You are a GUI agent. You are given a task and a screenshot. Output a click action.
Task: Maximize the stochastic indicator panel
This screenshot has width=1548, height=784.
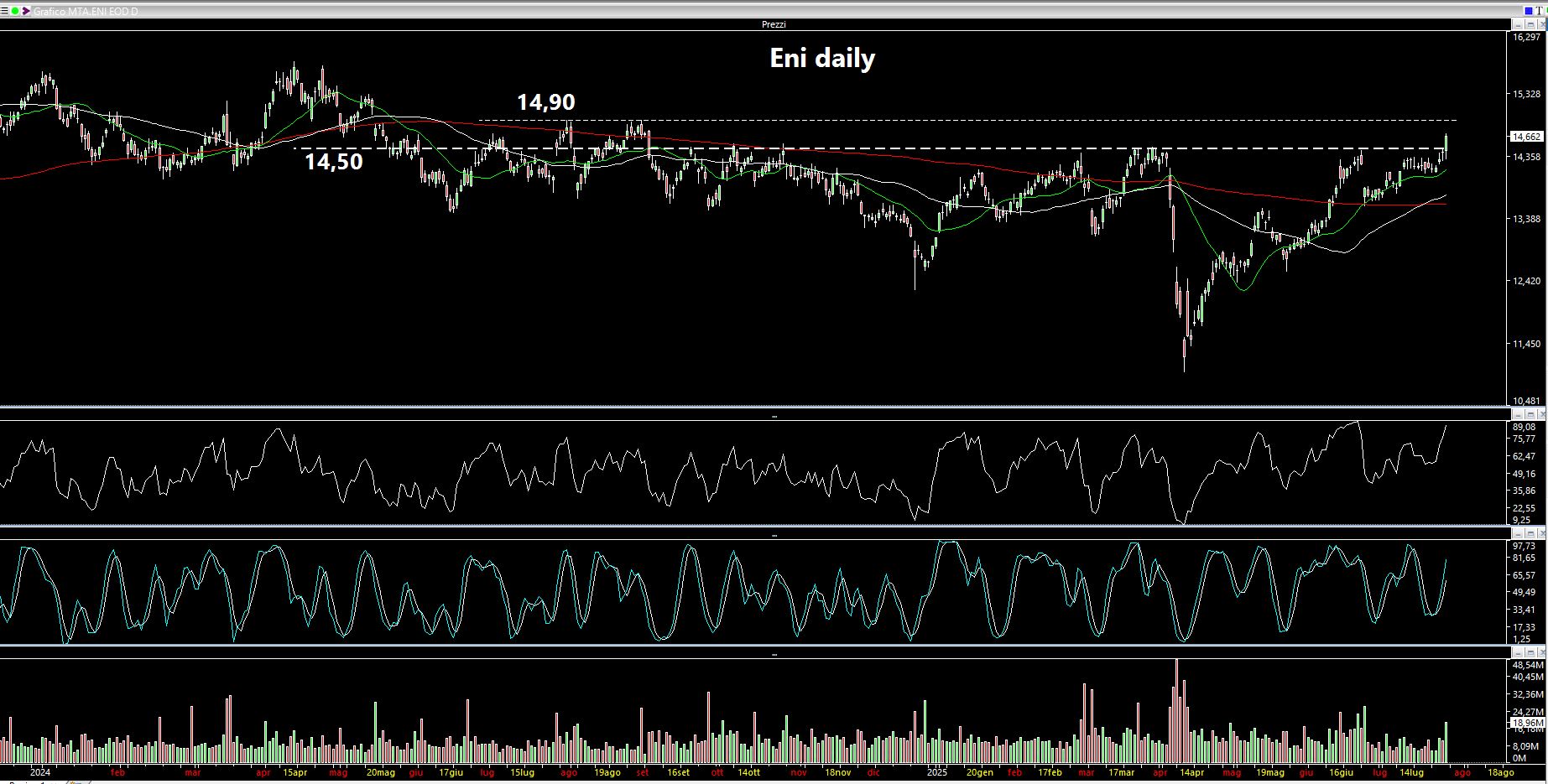(x=1530, y=533)
